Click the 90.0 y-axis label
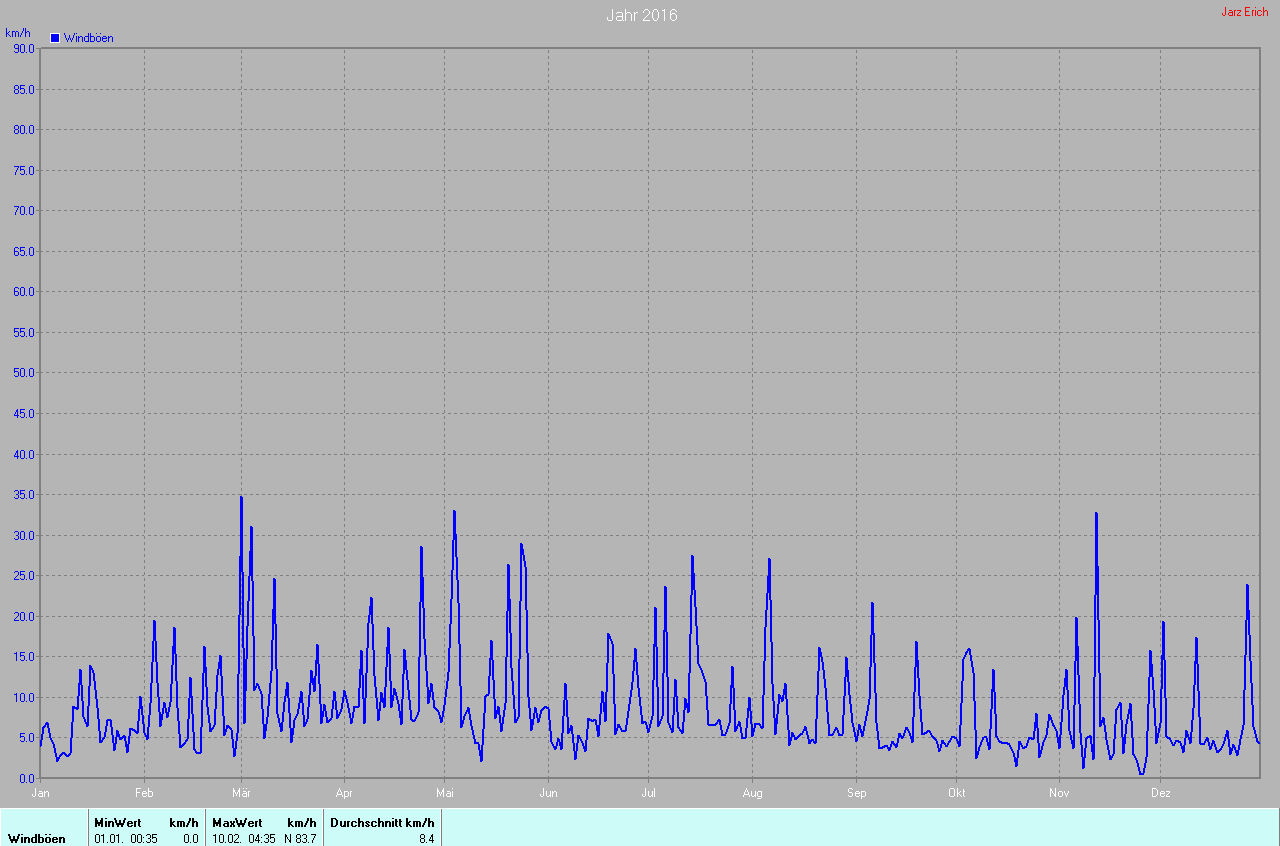The image size is (1280, 846). (24, 48)
